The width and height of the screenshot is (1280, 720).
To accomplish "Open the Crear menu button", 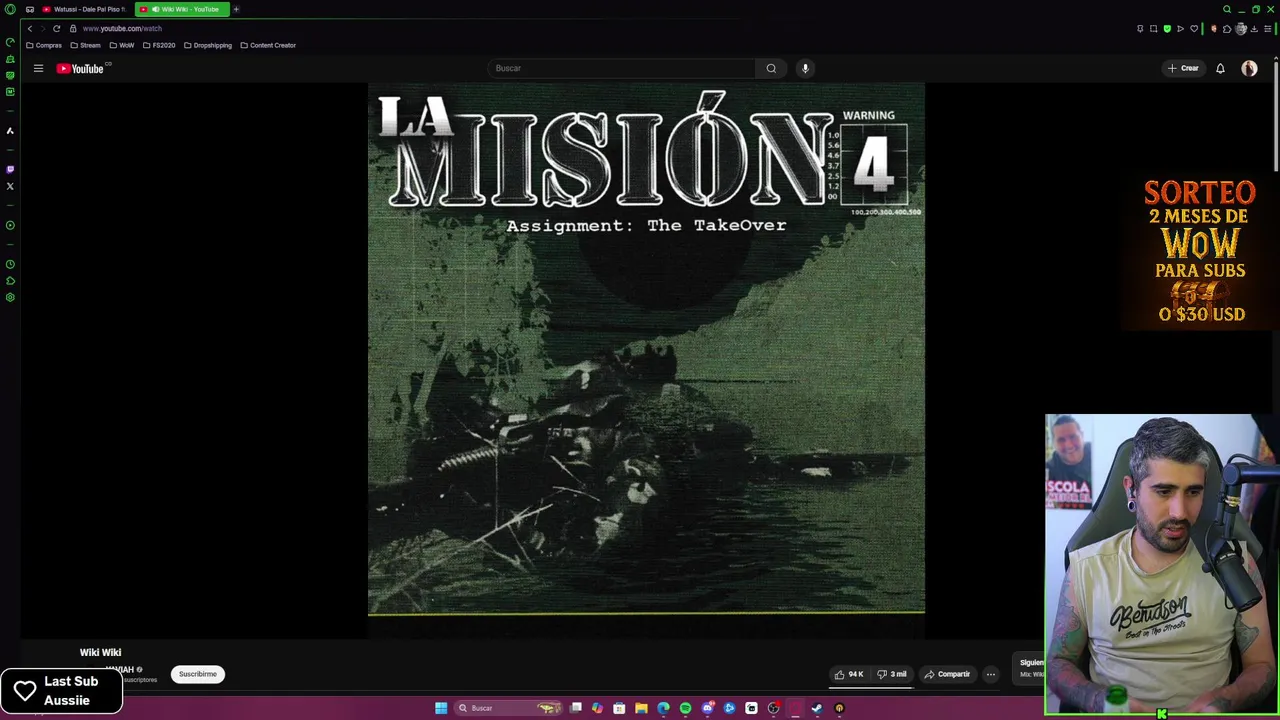I will [1183, 68].
